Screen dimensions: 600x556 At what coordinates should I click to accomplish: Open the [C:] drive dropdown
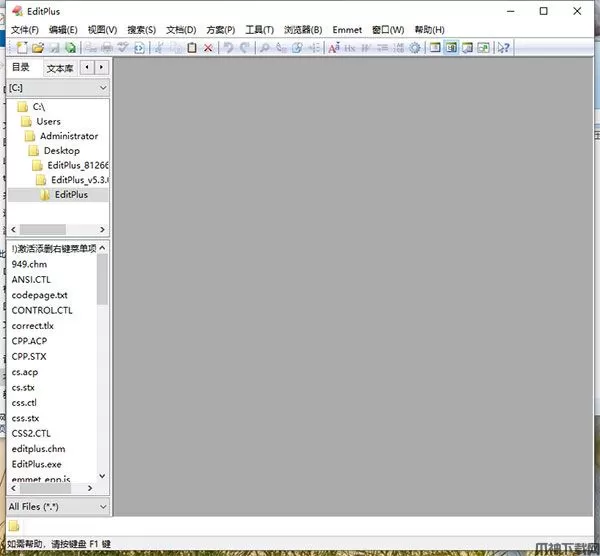coord(58,88)
